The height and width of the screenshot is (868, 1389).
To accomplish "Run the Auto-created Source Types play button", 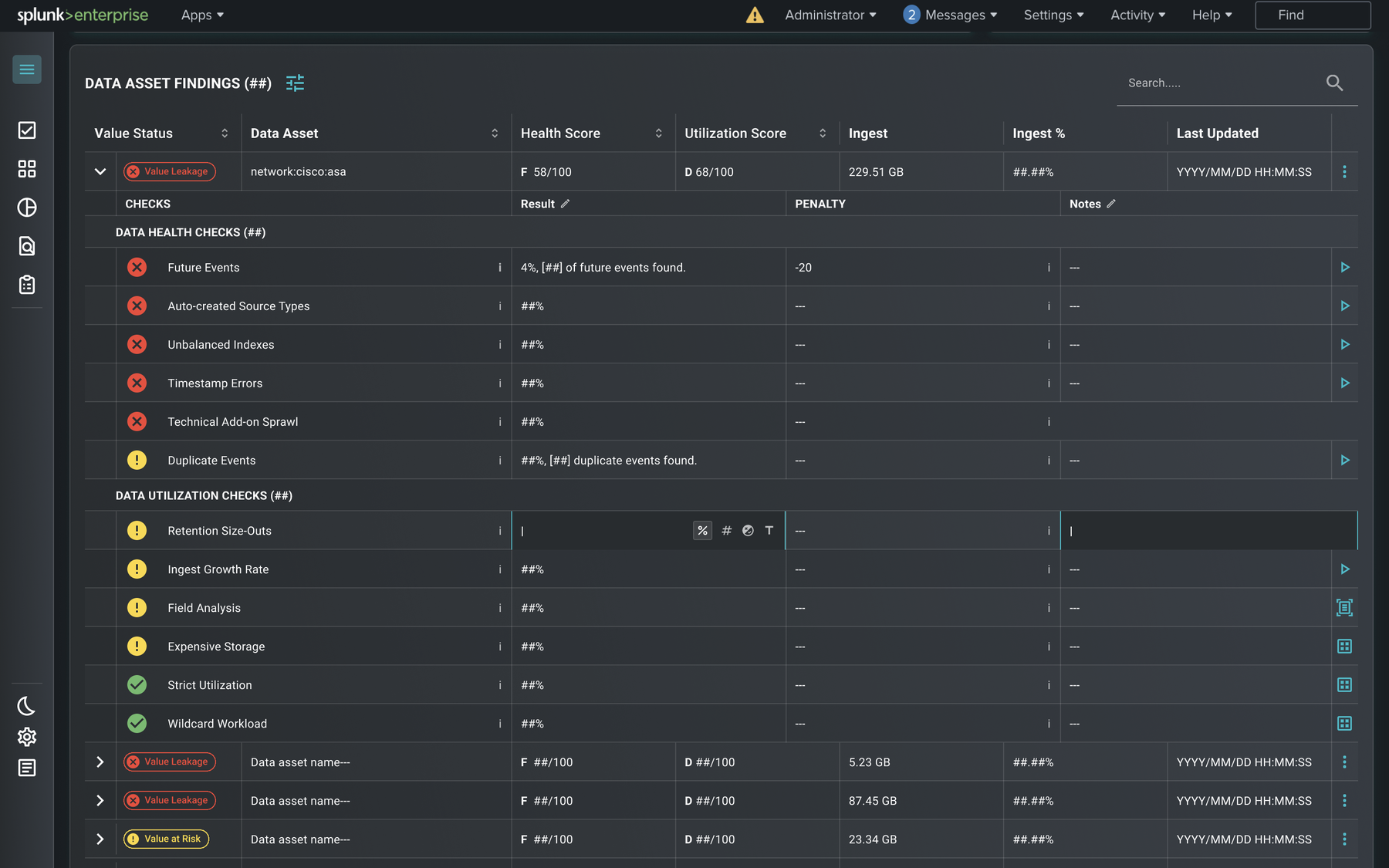I will 1345,306.
